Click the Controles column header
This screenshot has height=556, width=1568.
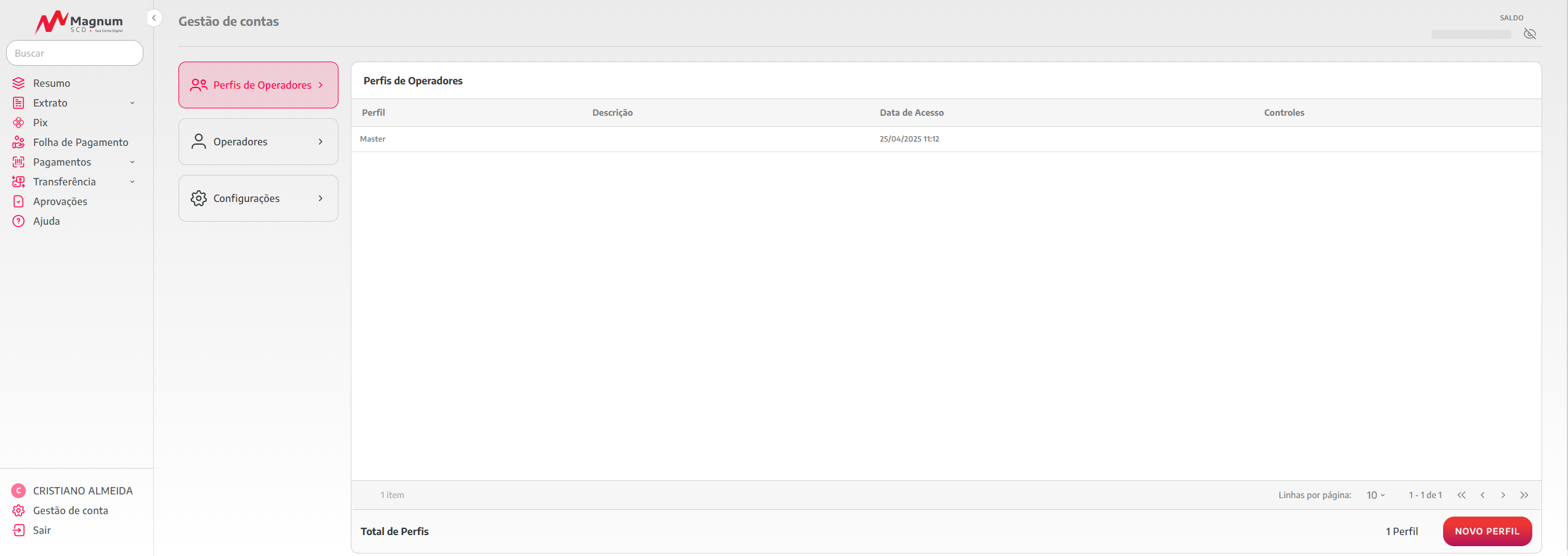click(x=1284, y=113)
